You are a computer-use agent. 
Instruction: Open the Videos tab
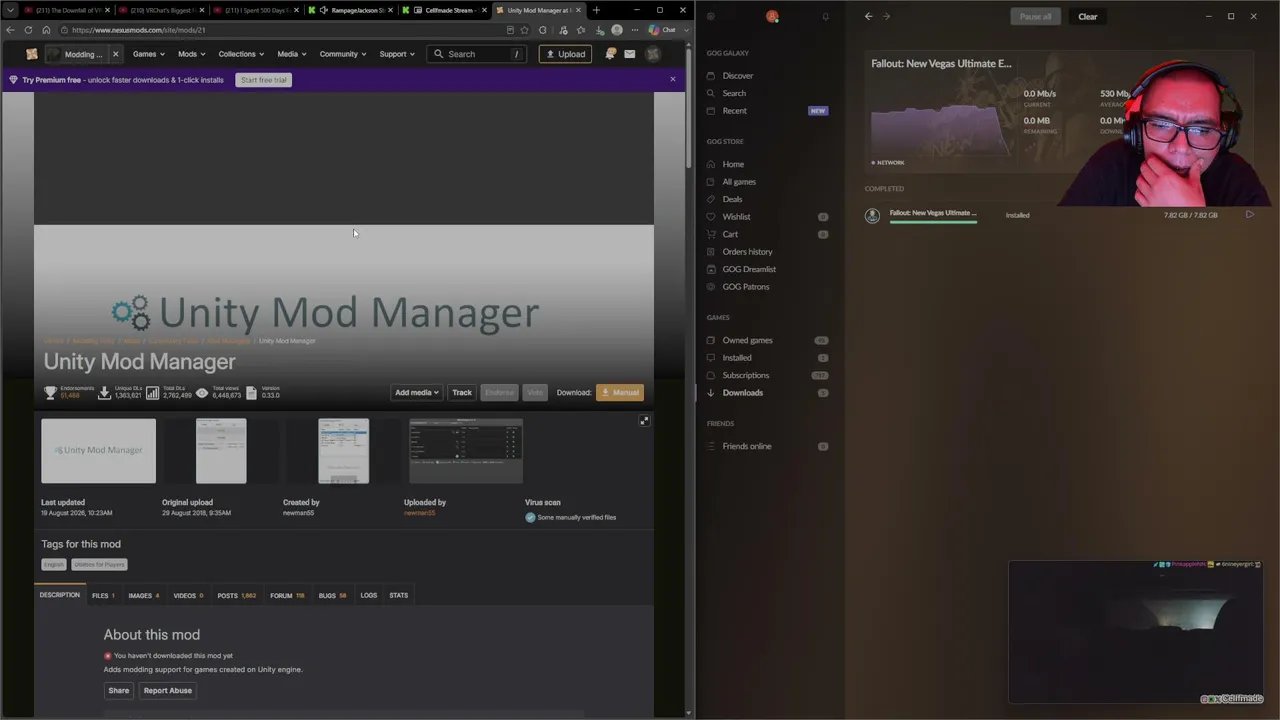point(188,596)
